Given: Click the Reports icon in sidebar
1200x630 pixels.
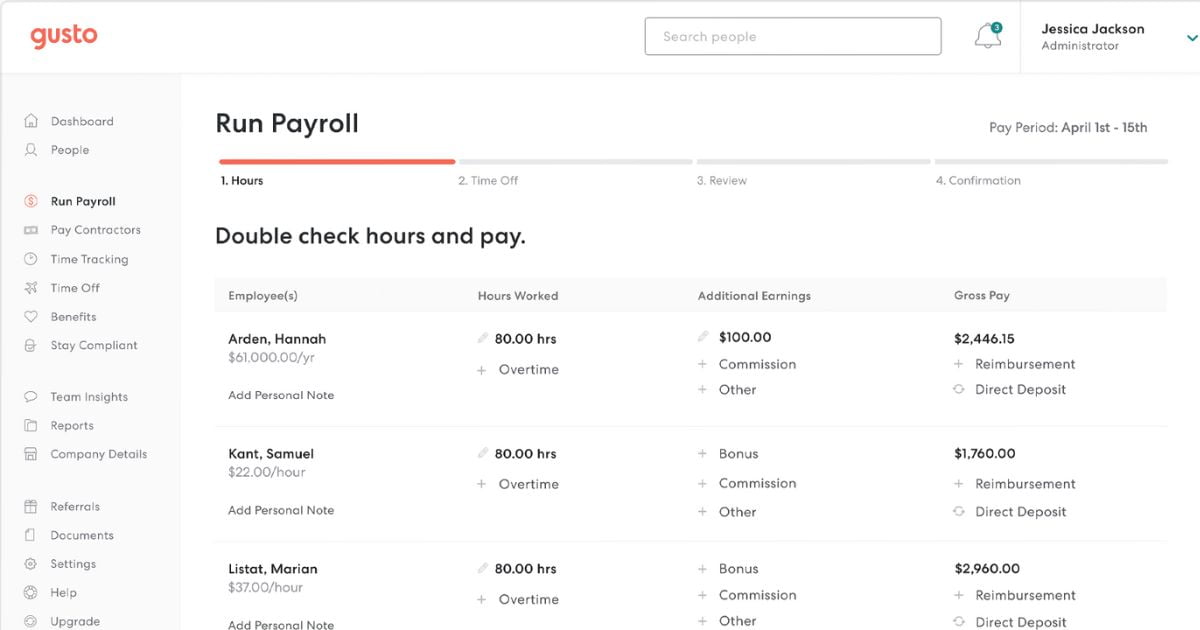Looking at the screenshot, I should [x=31, y=425].
